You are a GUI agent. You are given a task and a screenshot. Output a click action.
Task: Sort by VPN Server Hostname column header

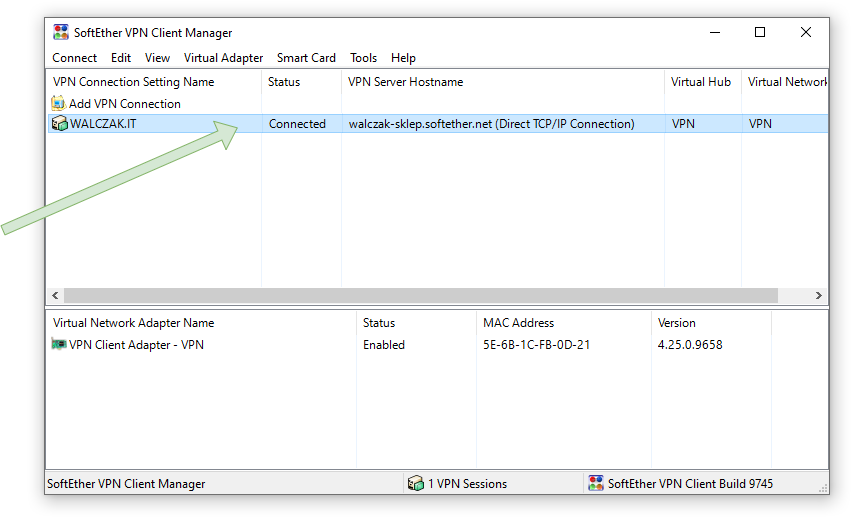click(405, 82)
